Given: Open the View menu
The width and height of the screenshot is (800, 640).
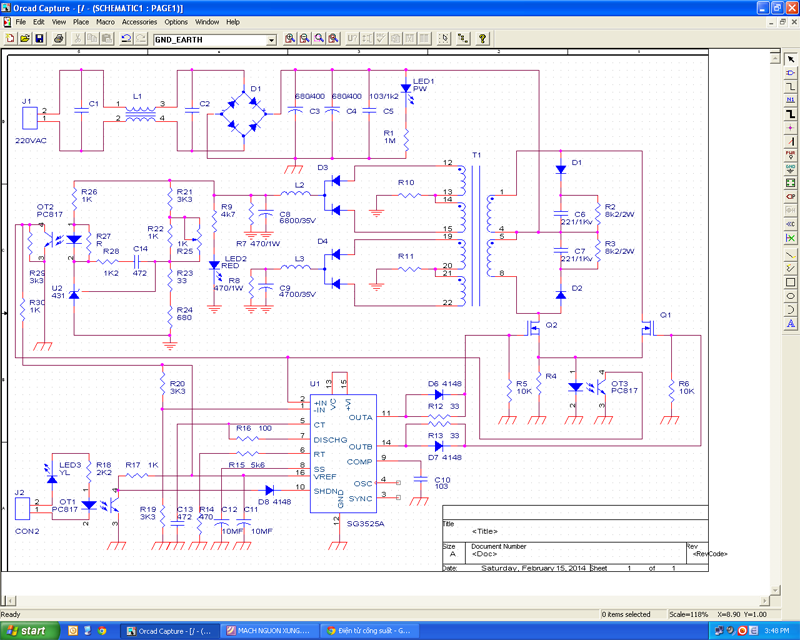Looking at the screenshot, I should click(59, 22).
